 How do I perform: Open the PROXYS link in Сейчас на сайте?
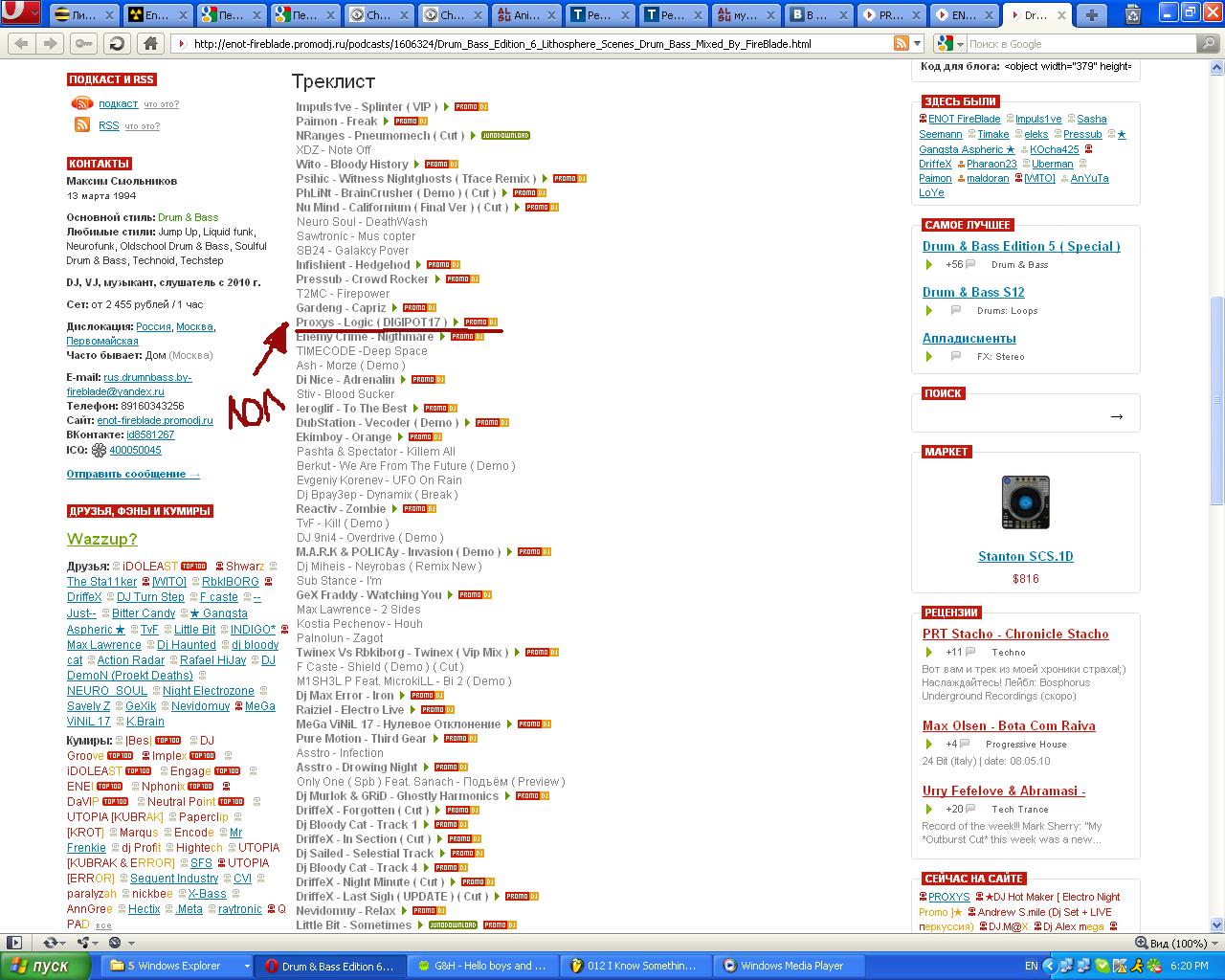948,897
